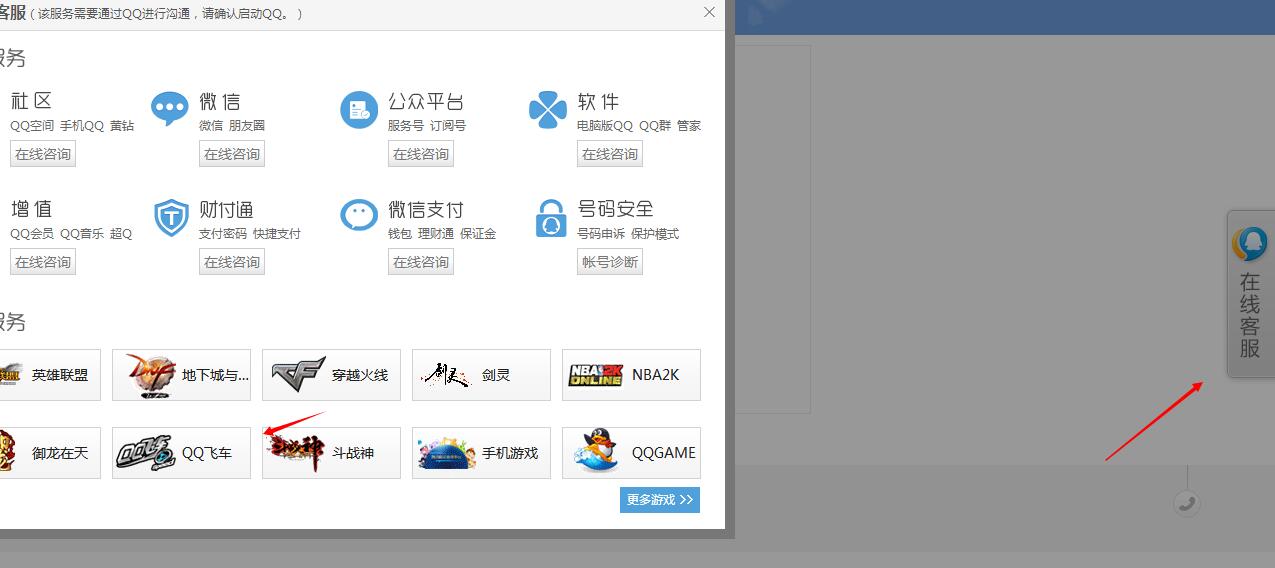The image size is (1275, 568).
Task: Click the 公众平台 round blue icon
Action: point(359,109)
